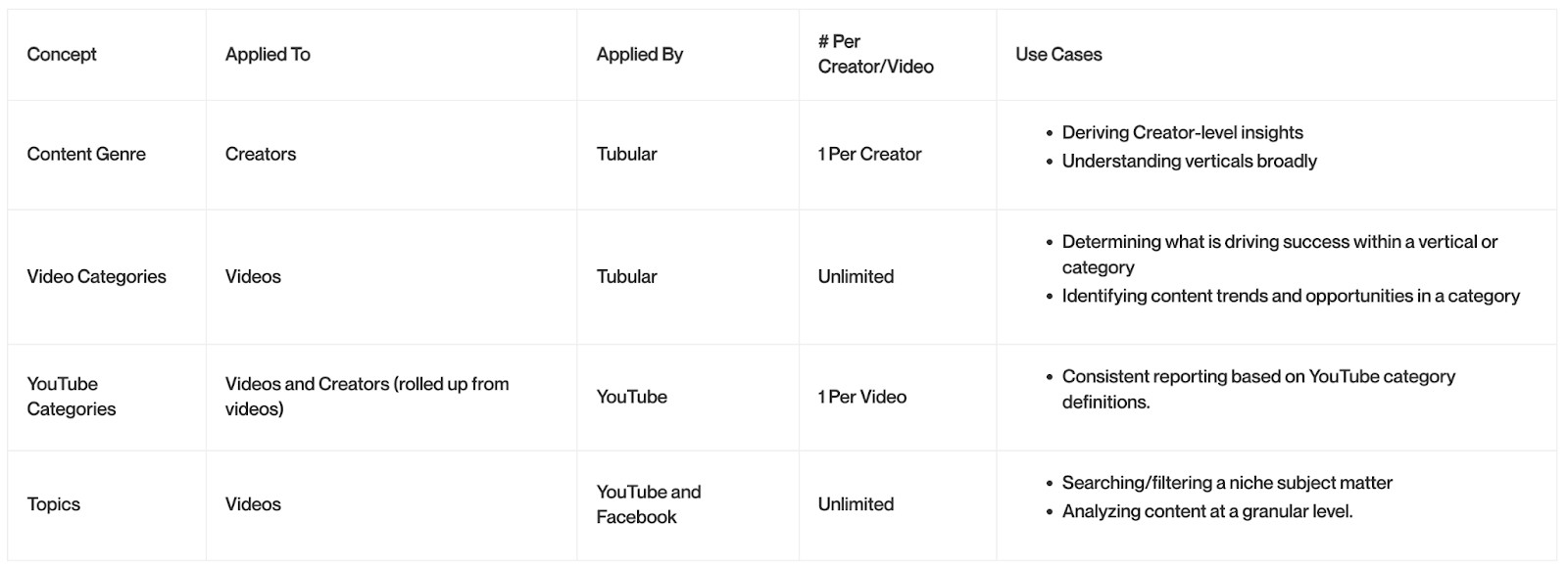
Task: Click the Applied To column header
Action: click(268, 55)
